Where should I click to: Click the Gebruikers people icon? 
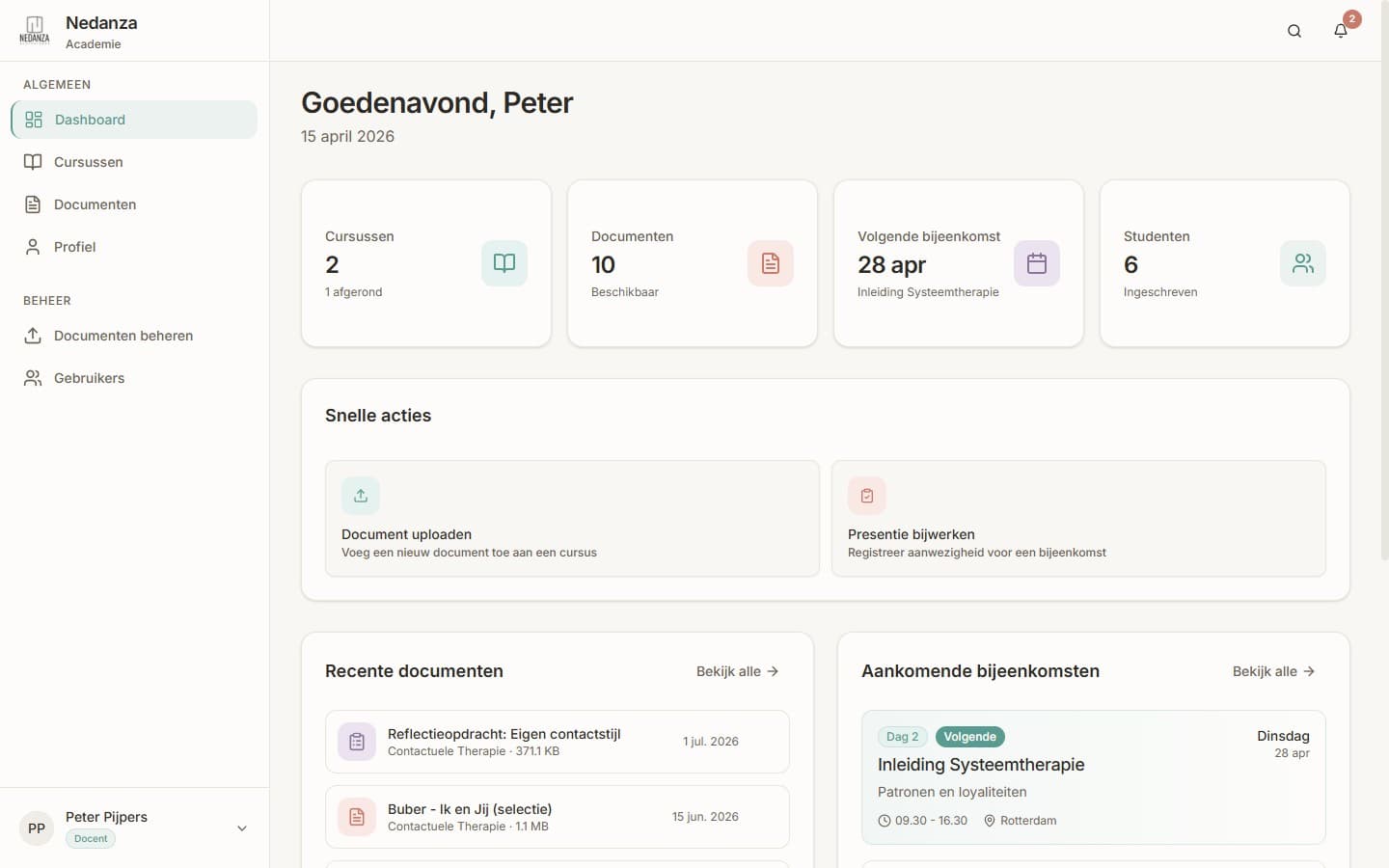[x=33, y=378]
